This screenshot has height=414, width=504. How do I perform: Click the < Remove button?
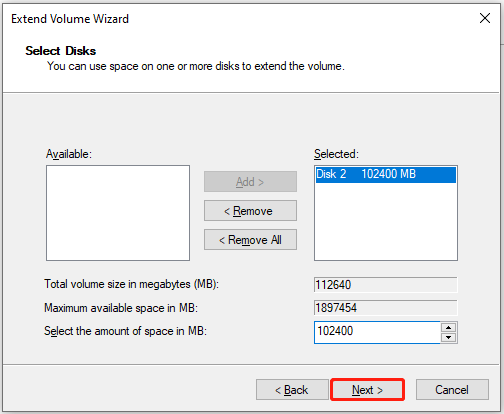[250, 211]
